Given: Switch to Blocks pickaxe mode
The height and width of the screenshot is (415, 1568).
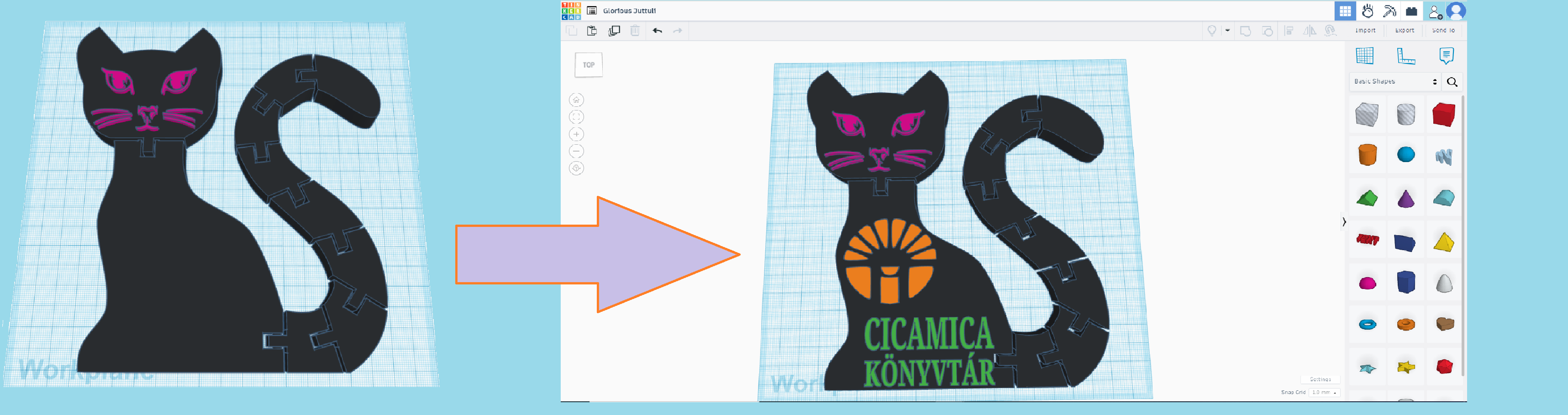Looking at the screenshot, I should [1389, 11].
